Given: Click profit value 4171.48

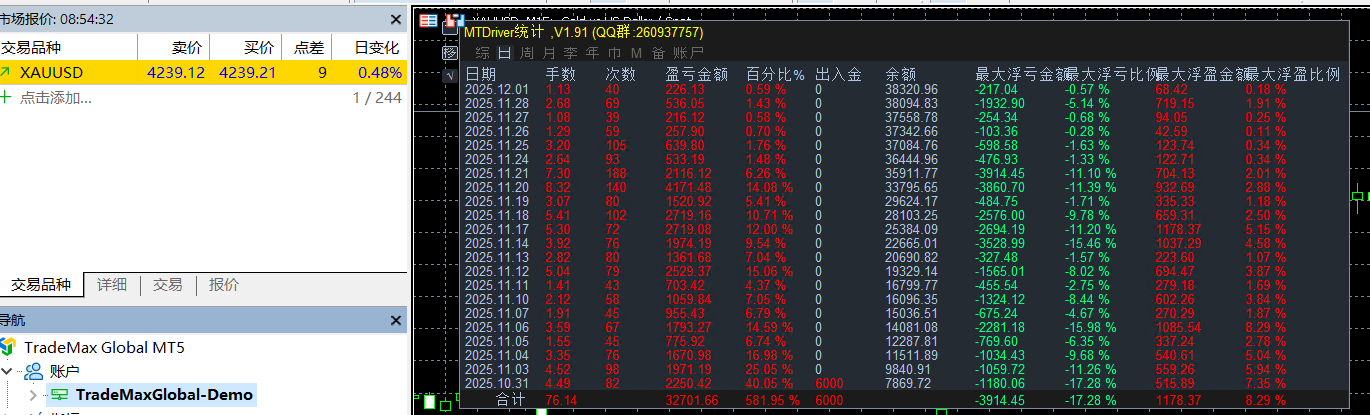Looking at the screenshot, I should tap(689, 186).
